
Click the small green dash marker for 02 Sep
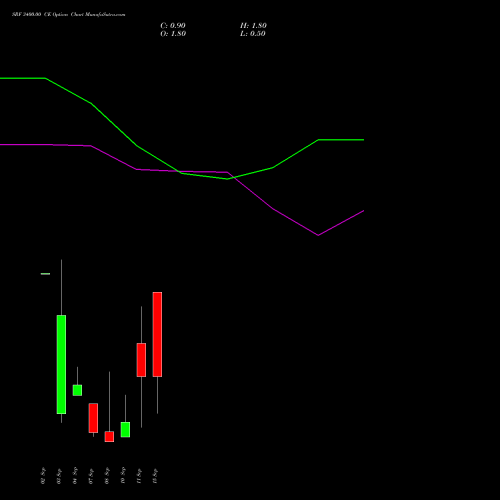click(x=45, y=274)
